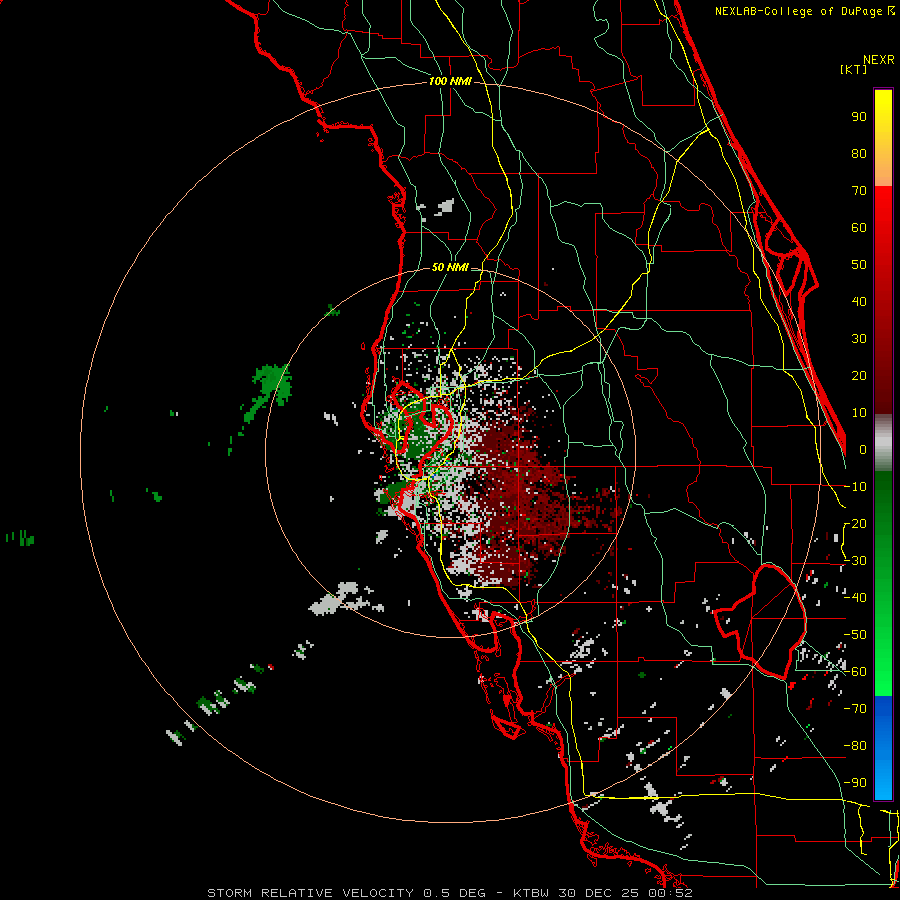Click the -20 value on velocity scale
This screenshot has height=900, width=900.
click(855, 524)
